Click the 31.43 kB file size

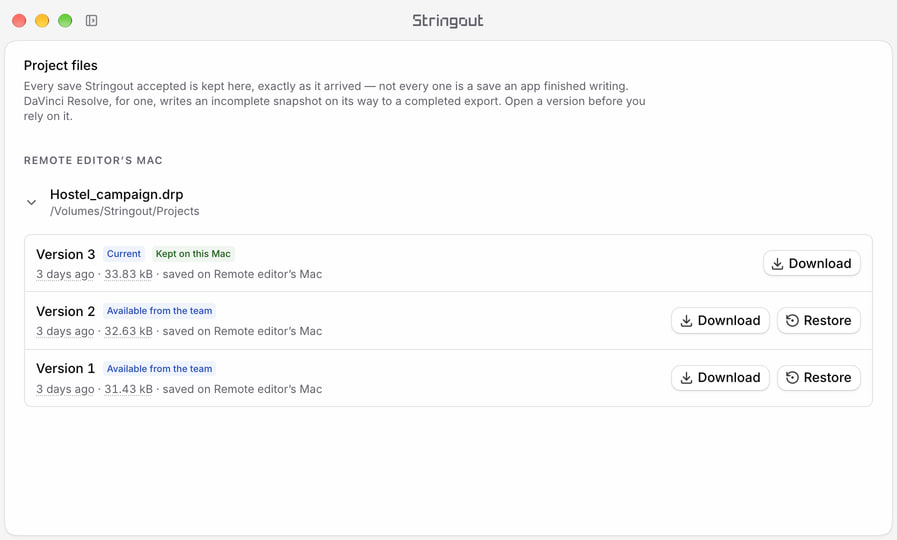click(x=128, y=389)
